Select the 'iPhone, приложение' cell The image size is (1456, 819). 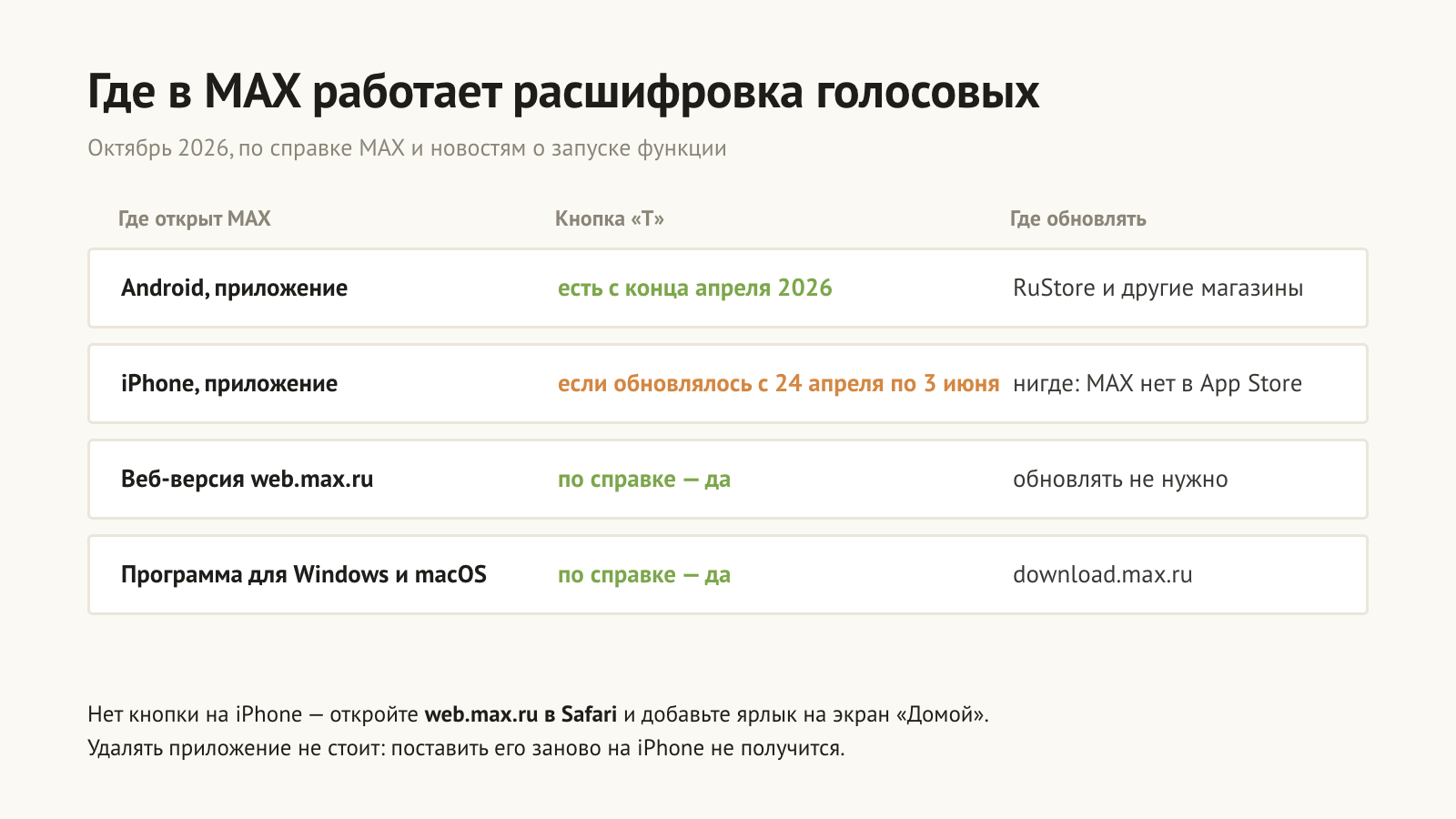pos(229,384)
